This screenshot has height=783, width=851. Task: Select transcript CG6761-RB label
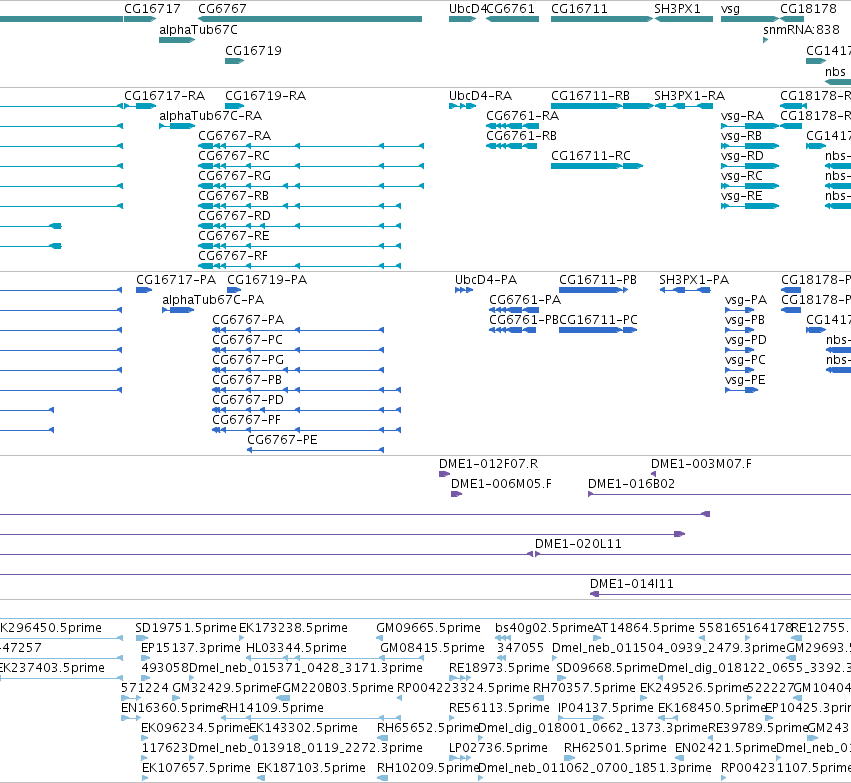522,136
